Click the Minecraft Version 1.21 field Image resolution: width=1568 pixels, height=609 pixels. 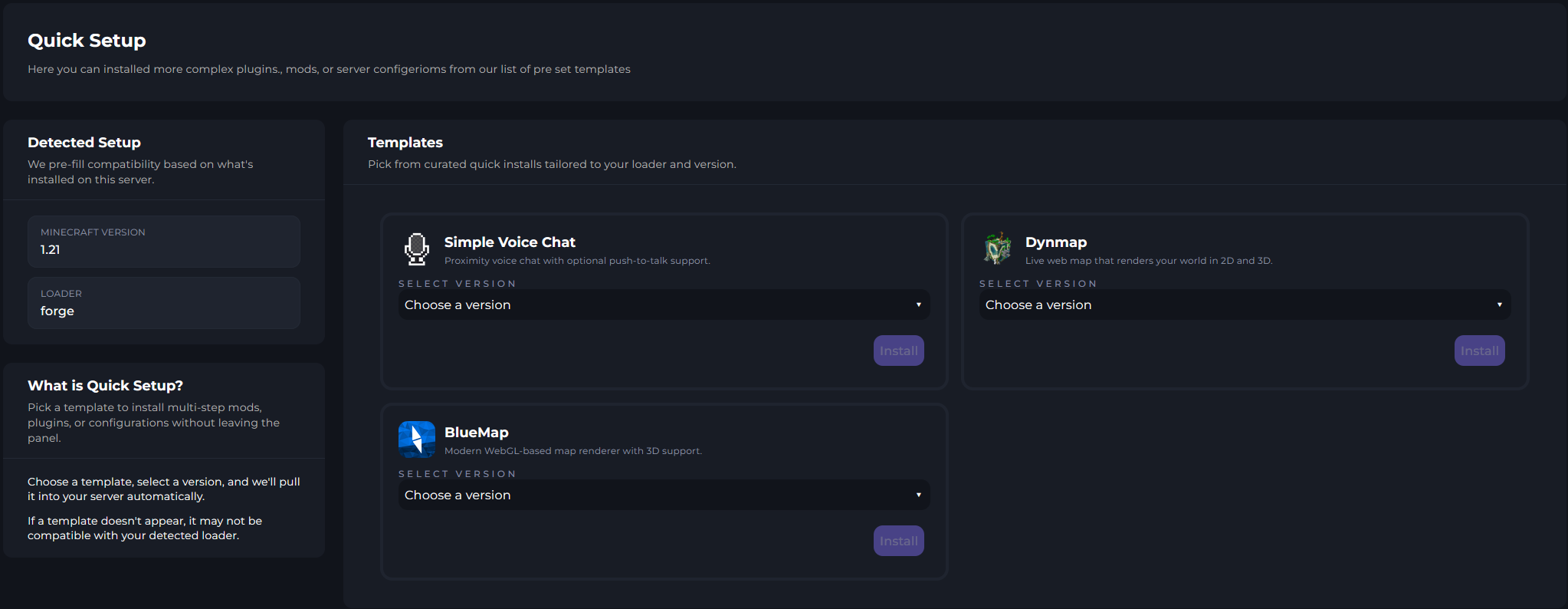164,242
